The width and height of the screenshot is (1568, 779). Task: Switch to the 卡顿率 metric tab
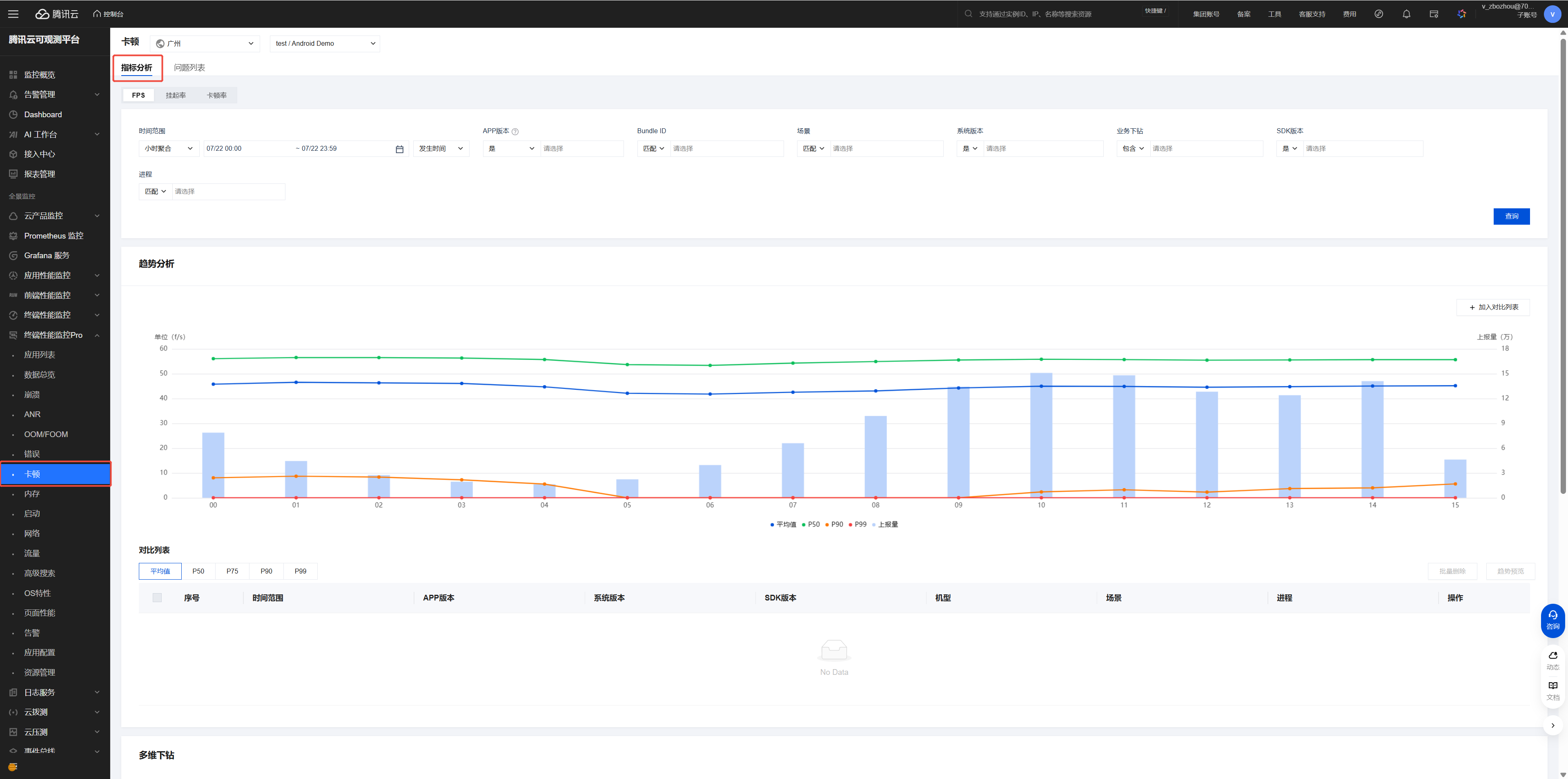pyautogui.click(x=216, y=96)
